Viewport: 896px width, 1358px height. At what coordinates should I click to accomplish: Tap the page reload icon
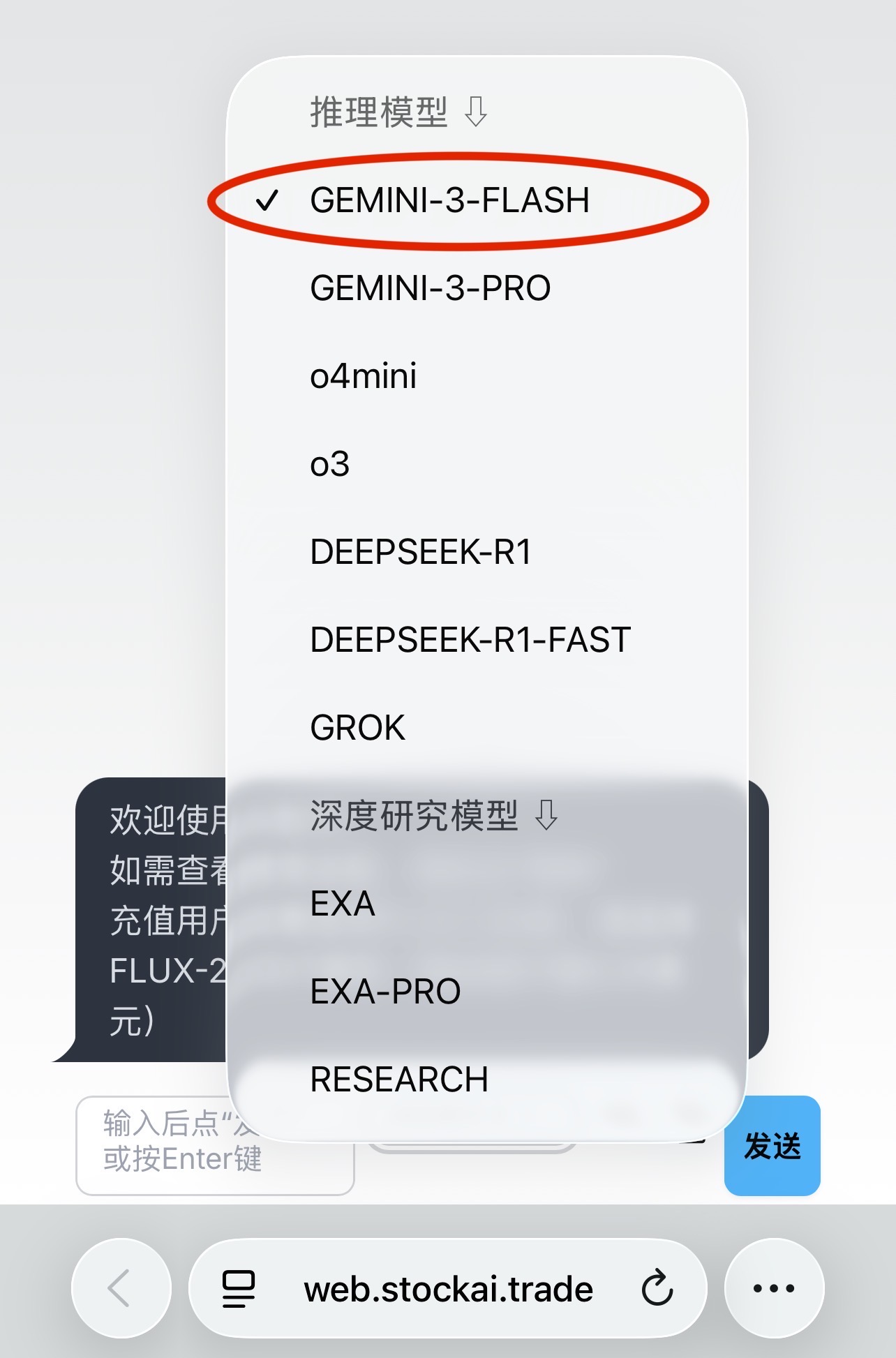pyautogui.click(x=657, y=1288)
